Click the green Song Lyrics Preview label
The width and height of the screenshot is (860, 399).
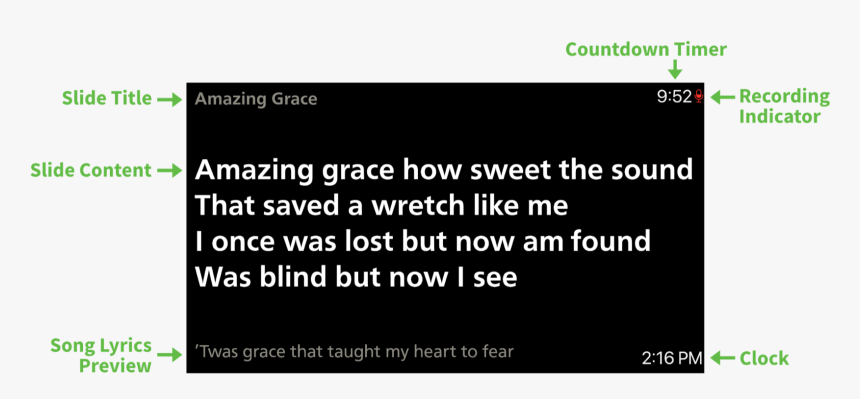pos(101,355)
